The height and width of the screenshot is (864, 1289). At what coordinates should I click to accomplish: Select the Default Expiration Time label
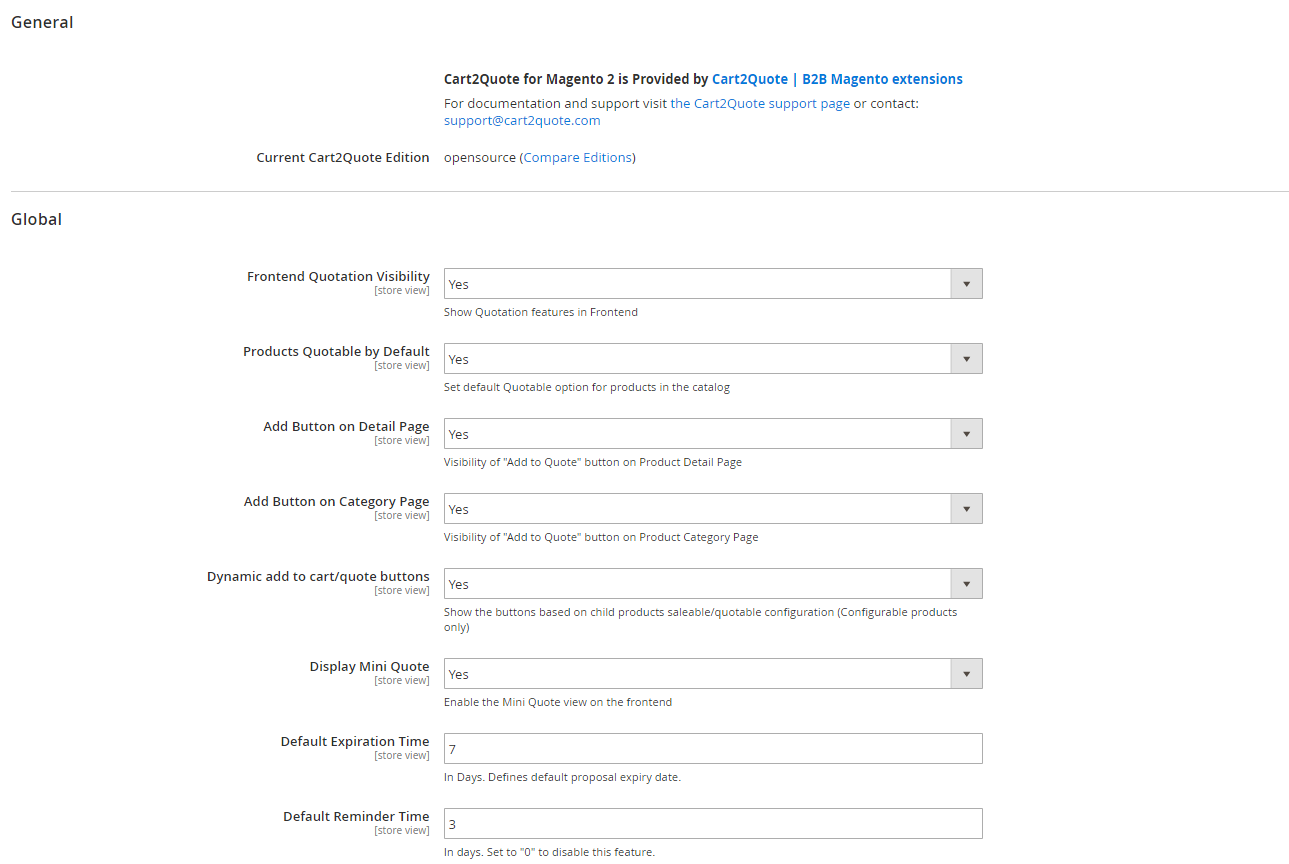(x=355, y=742)
